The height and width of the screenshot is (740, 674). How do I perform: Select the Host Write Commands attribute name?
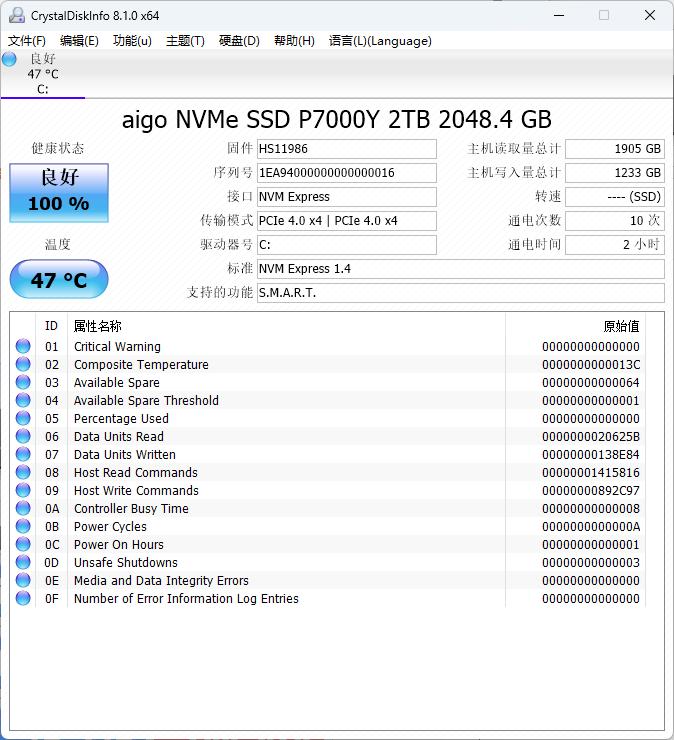coord(136,490)
